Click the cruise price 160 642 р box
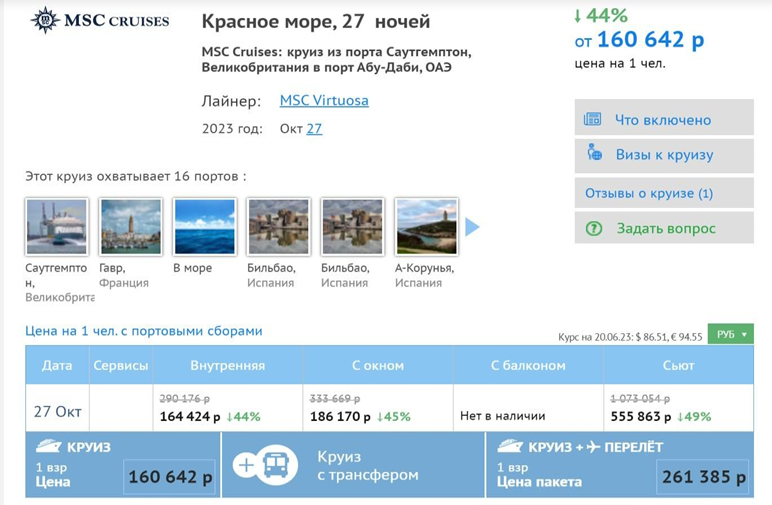This screenshot has width=772, height=505. [x=169, y=476]
